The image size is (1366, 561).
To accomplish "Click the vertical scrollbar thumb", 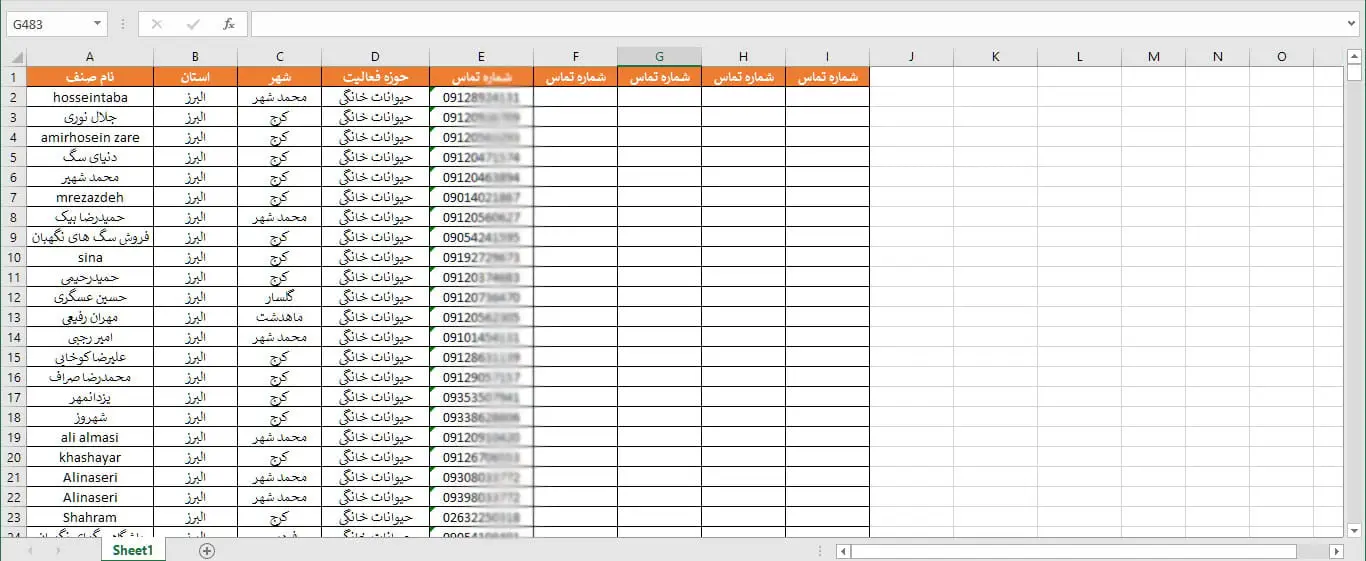I will [x=1355, y=72].
